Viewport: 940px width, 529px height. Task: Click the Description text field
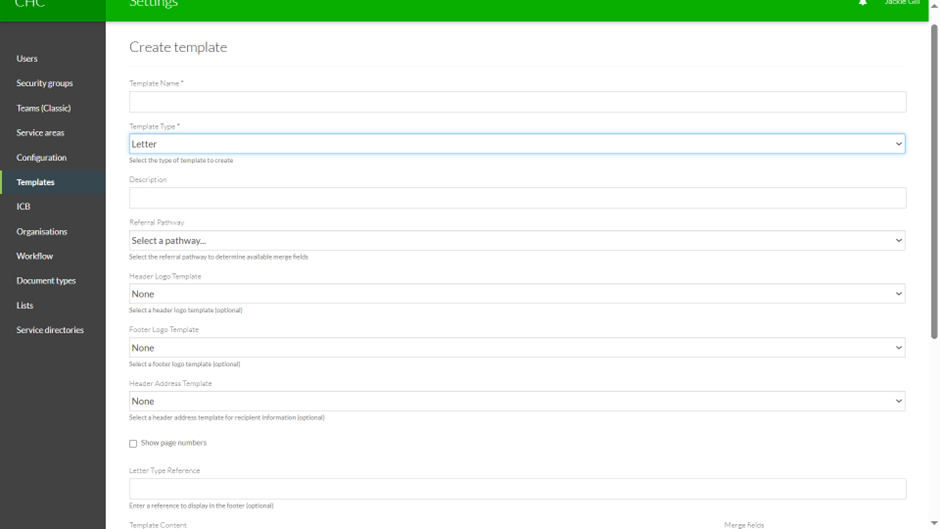pyautogui.click(x=517, y=198)
